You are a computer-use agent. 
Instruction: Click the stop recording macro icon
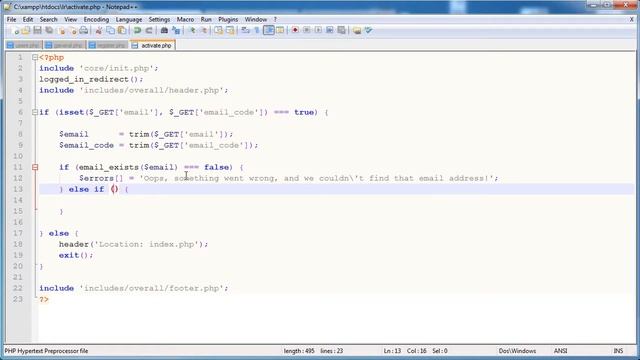coord(307,31)
